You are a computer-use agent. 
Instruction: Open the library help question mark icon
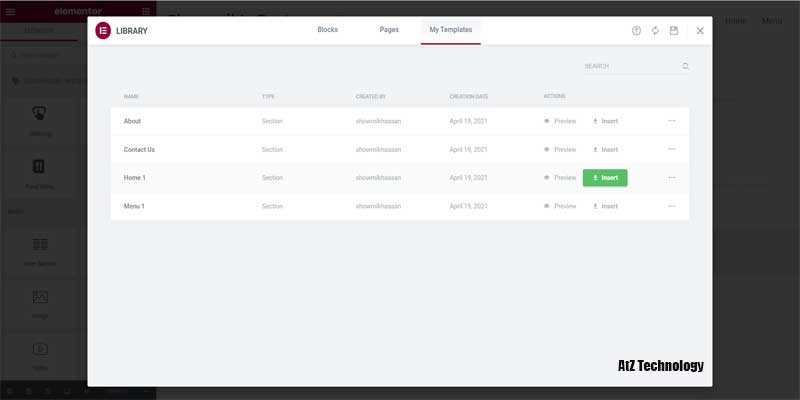(x=636, y=31)
